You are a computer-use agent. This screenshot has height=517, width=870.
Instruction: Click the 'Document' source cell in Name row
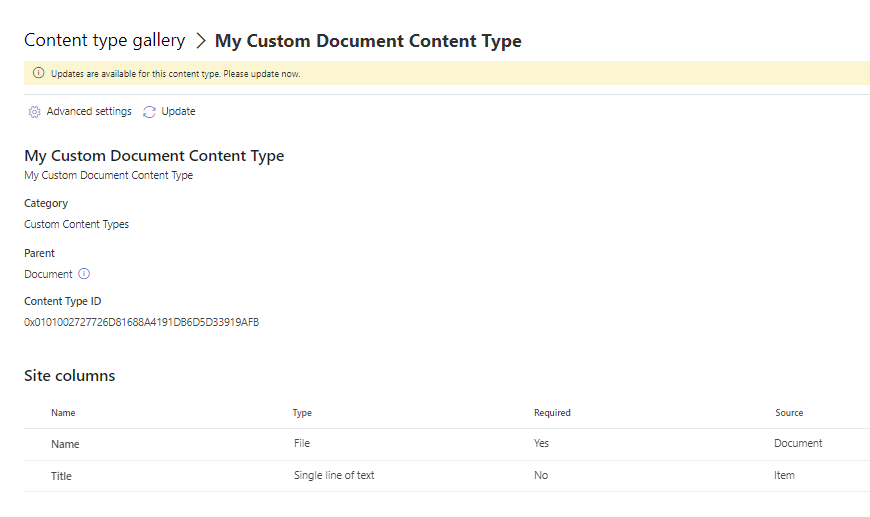click(798, 443)
